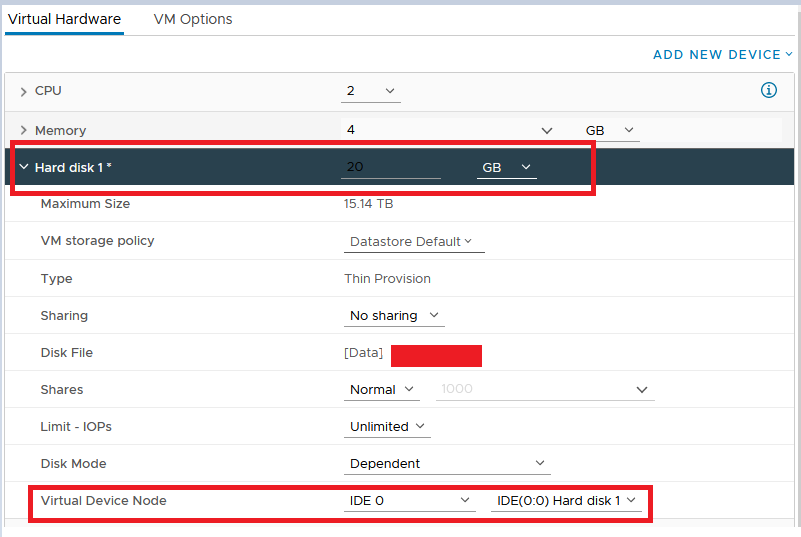Click the hard disk size field
Screen dimensions: 801x537
coord(391,168)
